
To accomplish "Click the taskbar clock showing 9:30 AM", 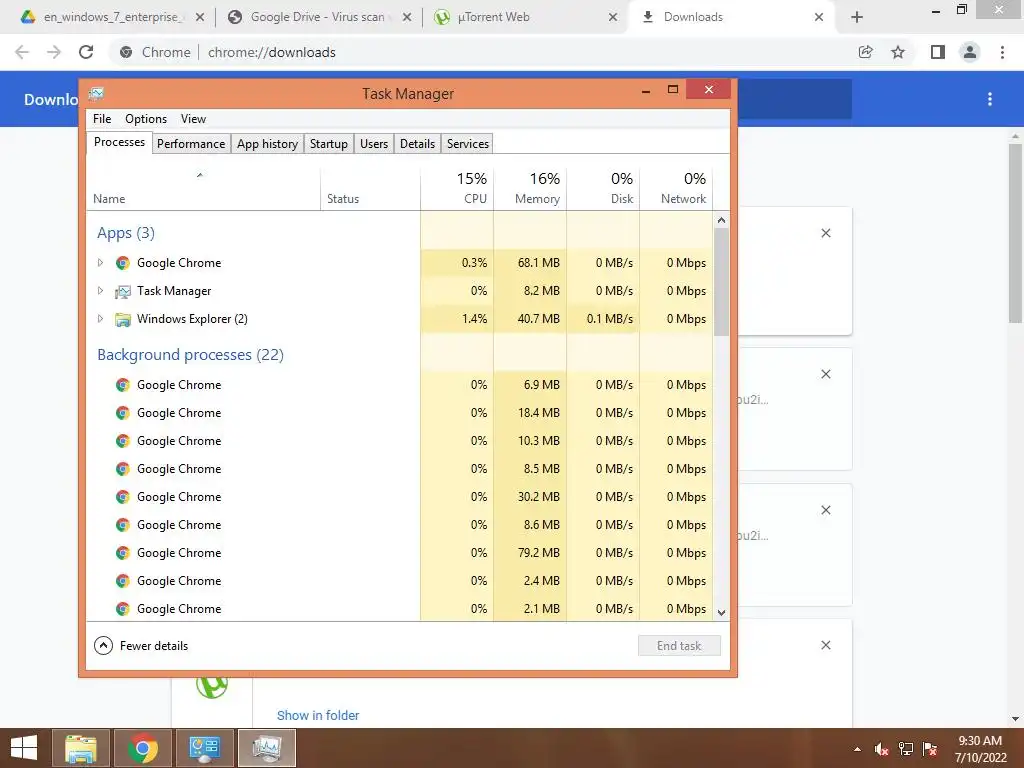I will click(980, 749).
